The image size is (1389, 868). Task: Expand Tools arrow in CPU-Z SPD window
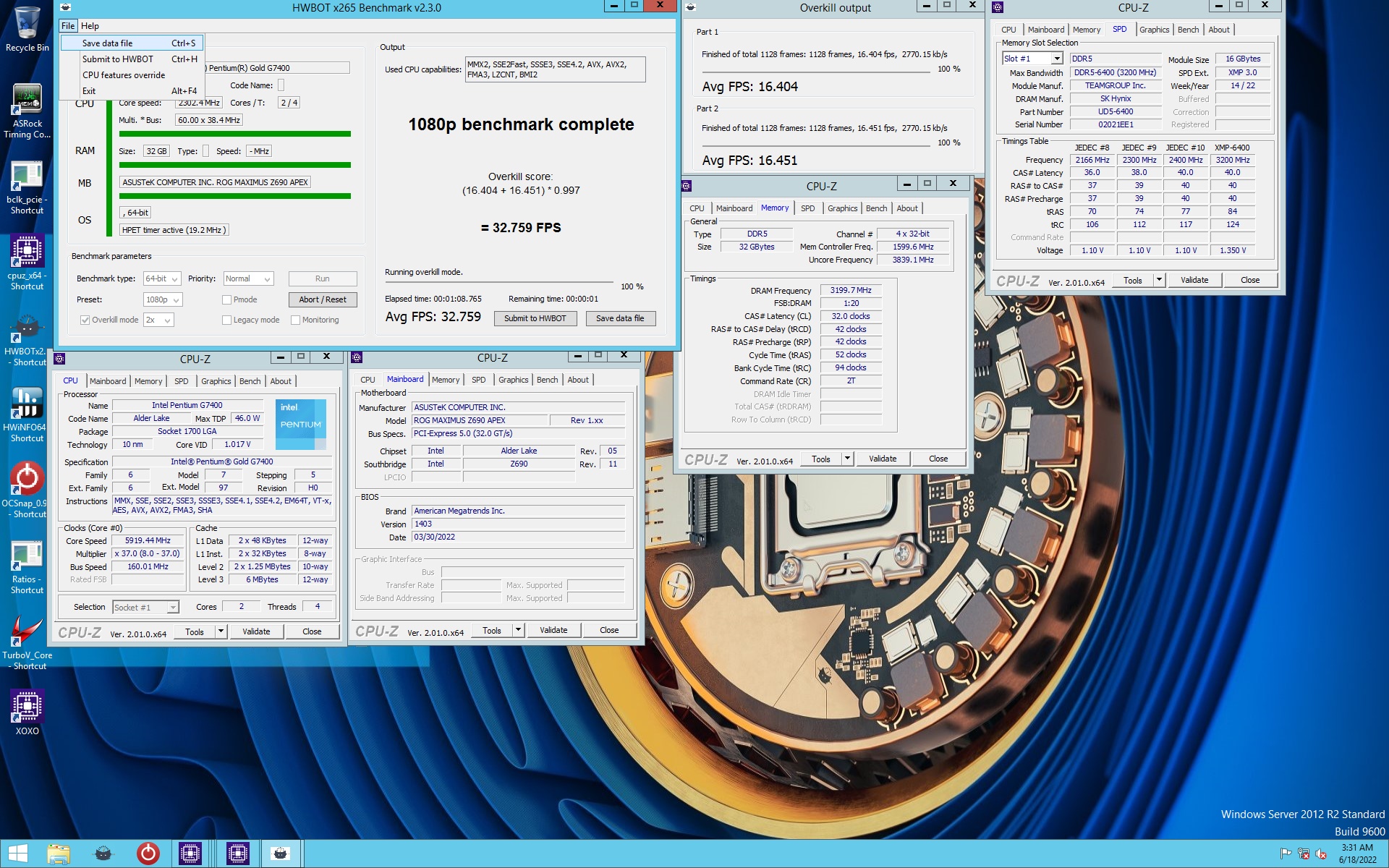[x=1159, y=280]
